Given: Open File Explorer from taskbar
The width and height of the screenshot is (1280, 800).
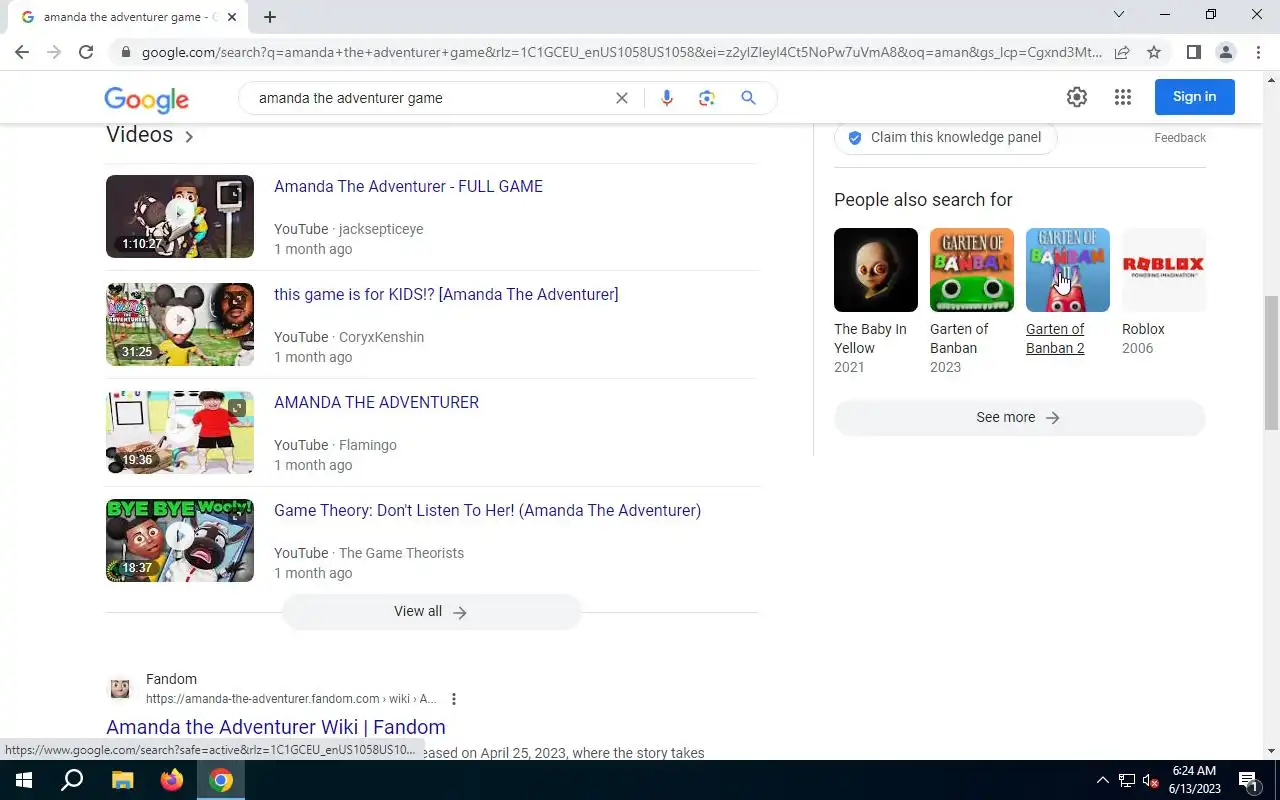Looking at the screenshot, I should tap(122, 780).
